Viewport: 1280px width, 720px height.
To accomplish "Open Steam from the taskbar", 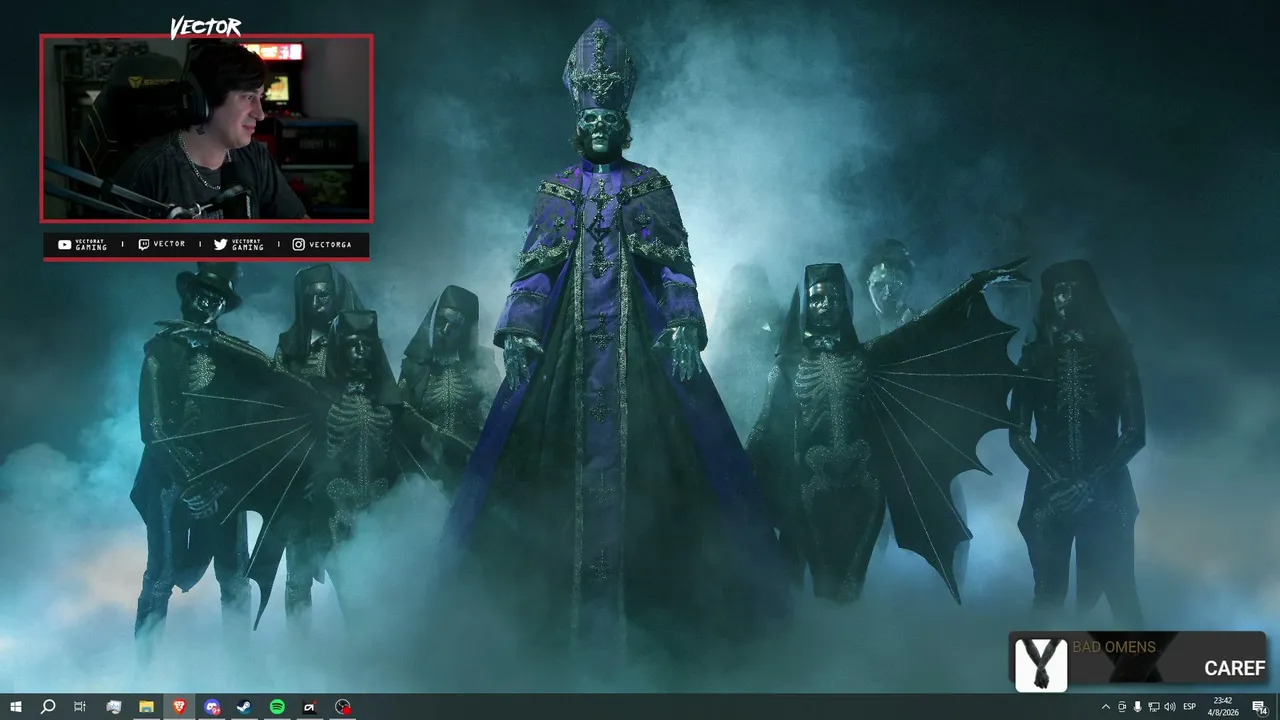I will tap(244, 707).
